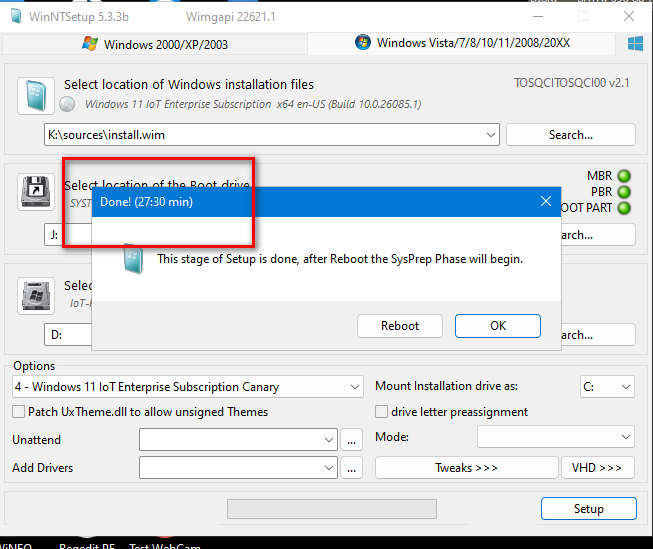Image resolution: width=653 pixels, height=549 pixels.
Task: Expand the Unattend combo box
Action: (238, 440)
